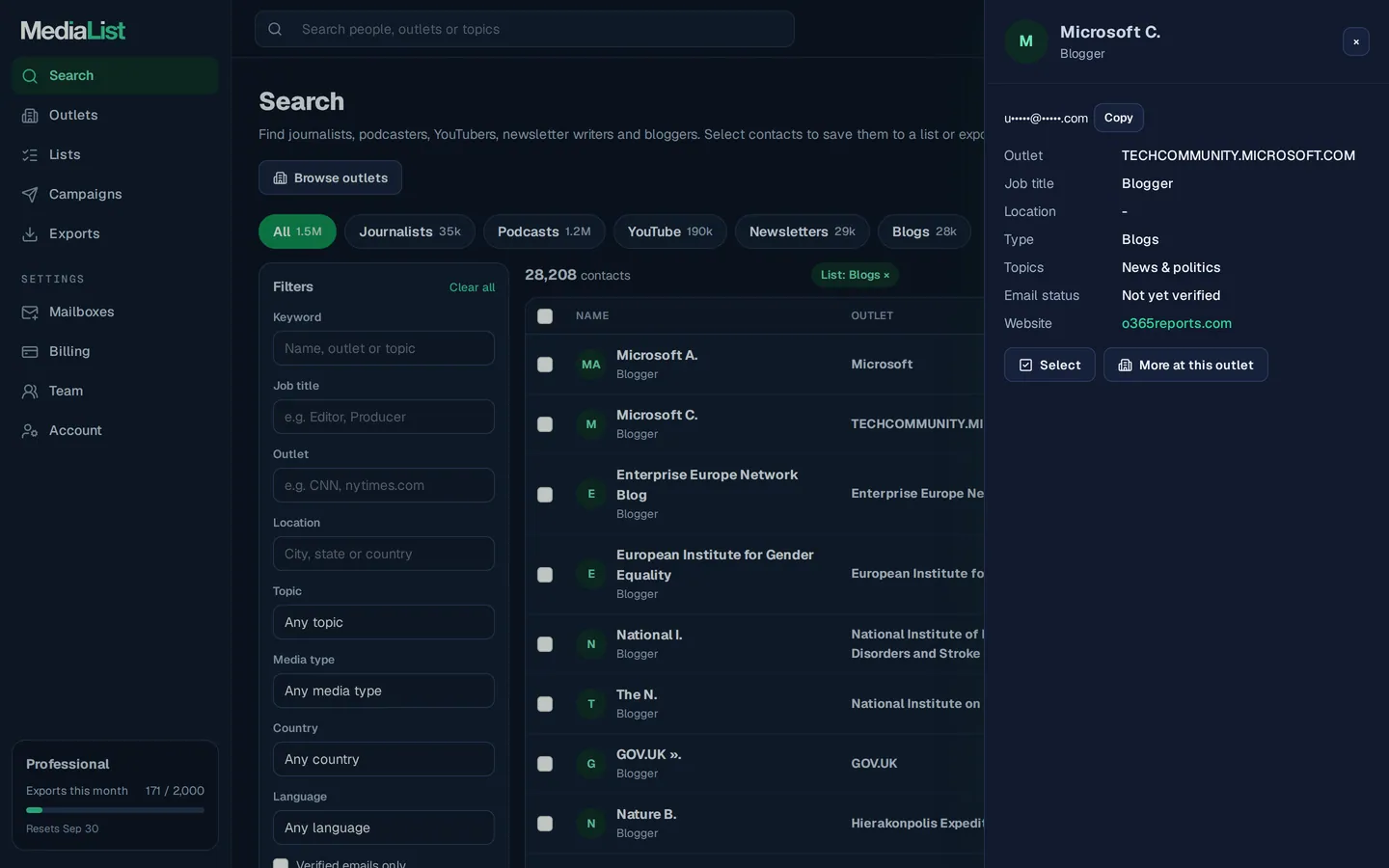Switch to the Podcasts tab
The width and height of the screenshot is (1389, 868).
point(544,231)
